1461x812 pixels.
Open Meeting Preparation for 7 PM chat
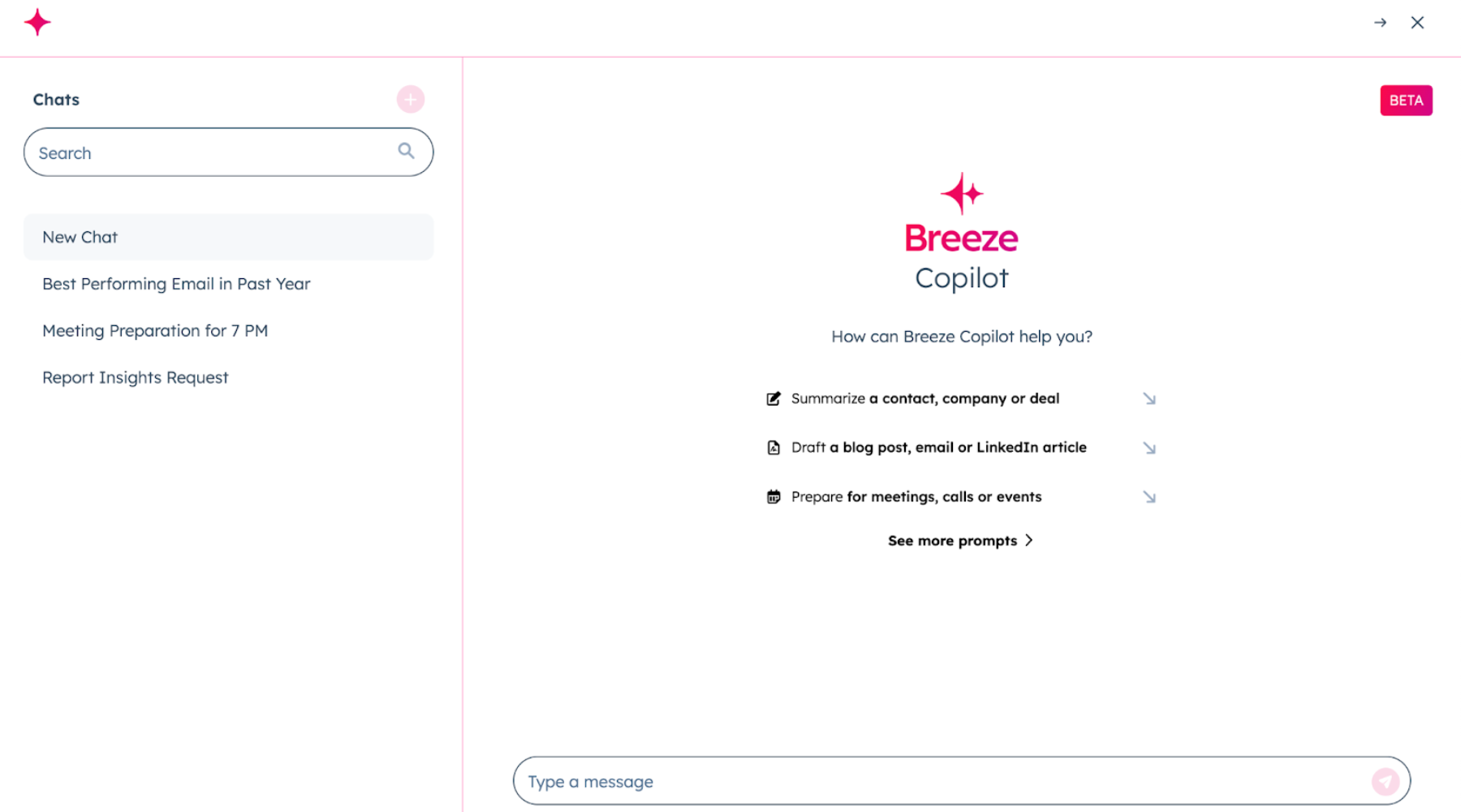click(155, 331)
